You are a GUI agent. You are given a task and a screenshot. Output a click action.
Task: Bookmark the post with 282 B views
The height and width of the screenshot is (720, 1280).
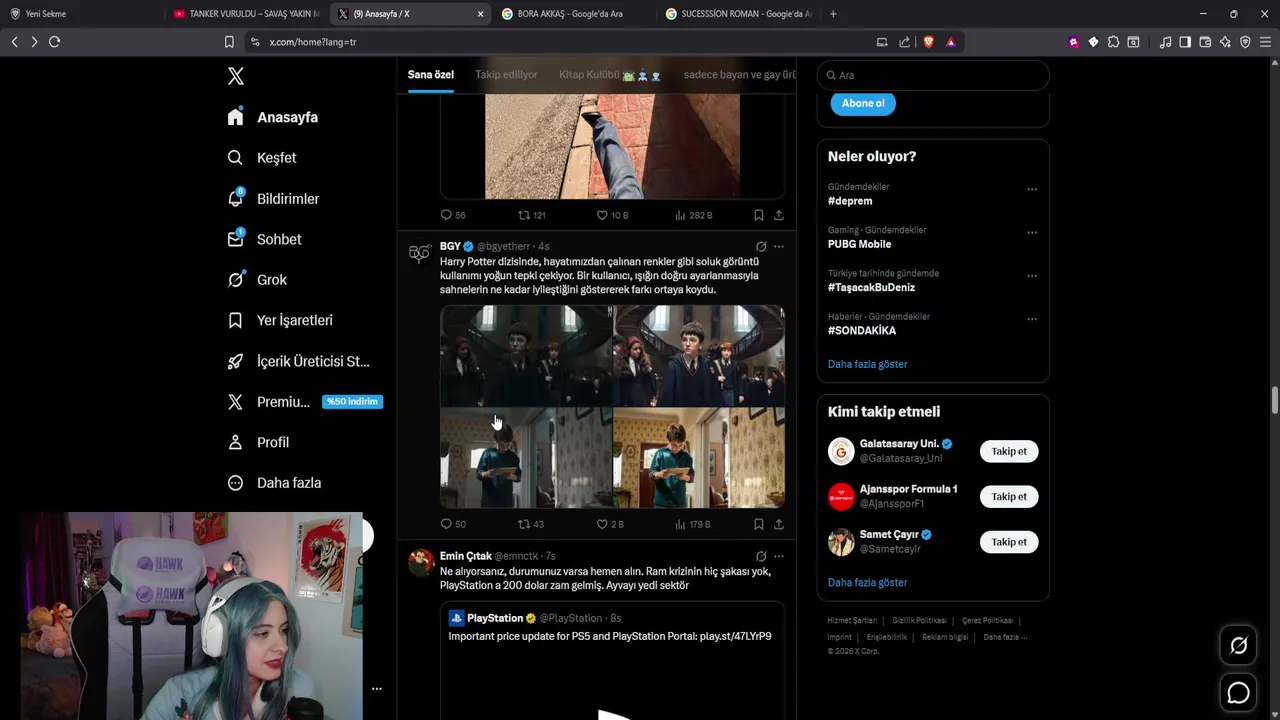[759, 215]
